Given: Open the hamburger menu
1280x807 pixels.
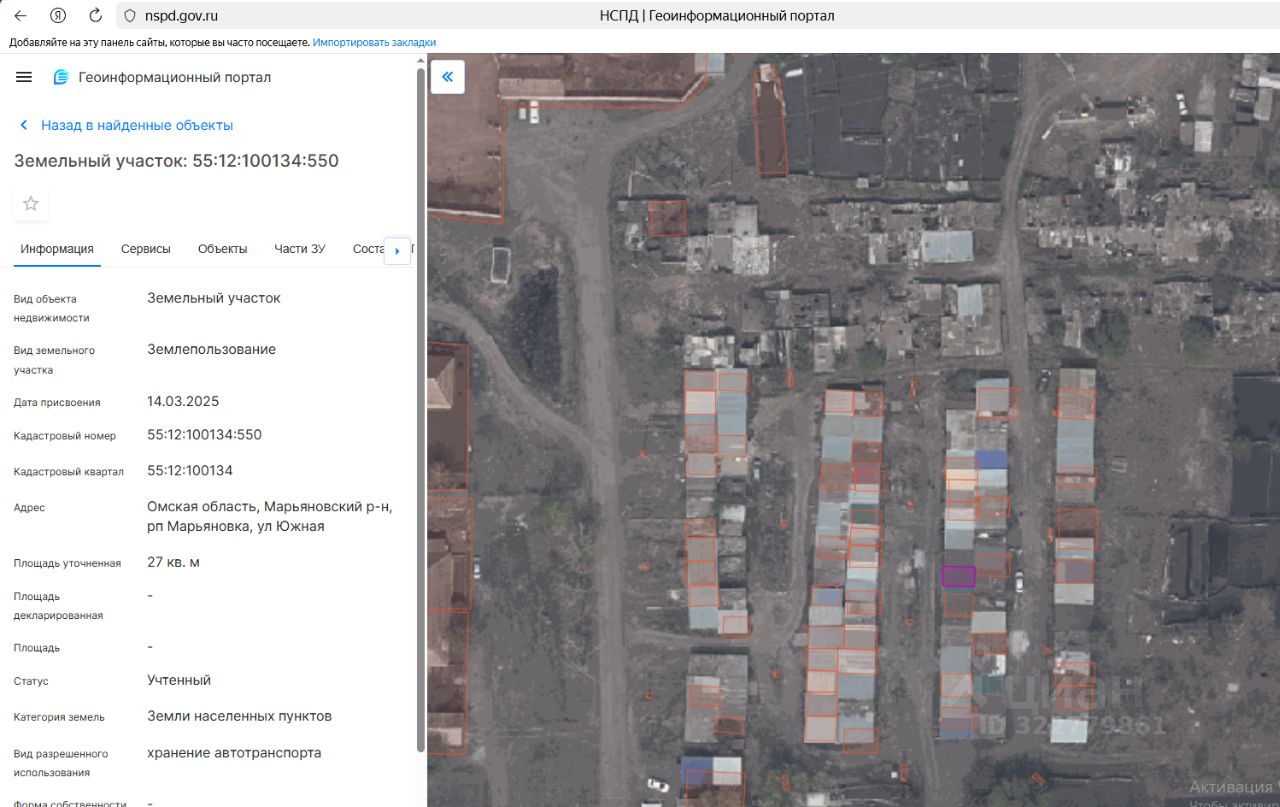Looking at the screenshot, I should tap(24, 77).
